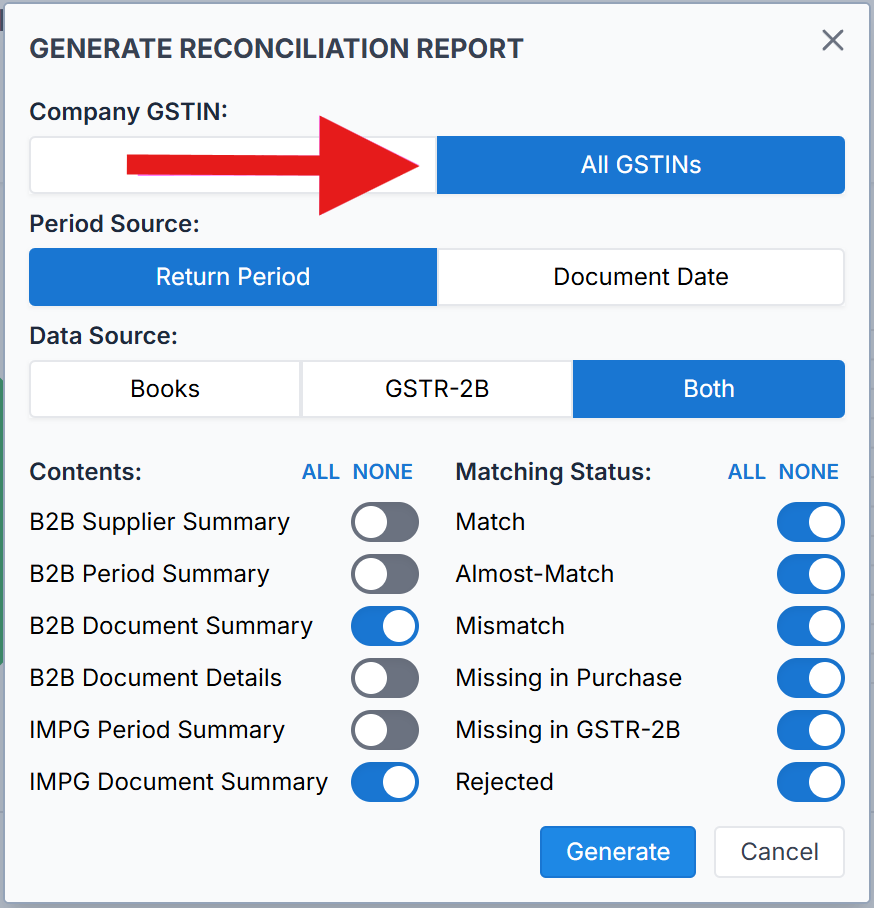Viewport: 874px width, 908px height.
Task: Enable B2B Supplier Summary toggle
Action: [384, 522]
